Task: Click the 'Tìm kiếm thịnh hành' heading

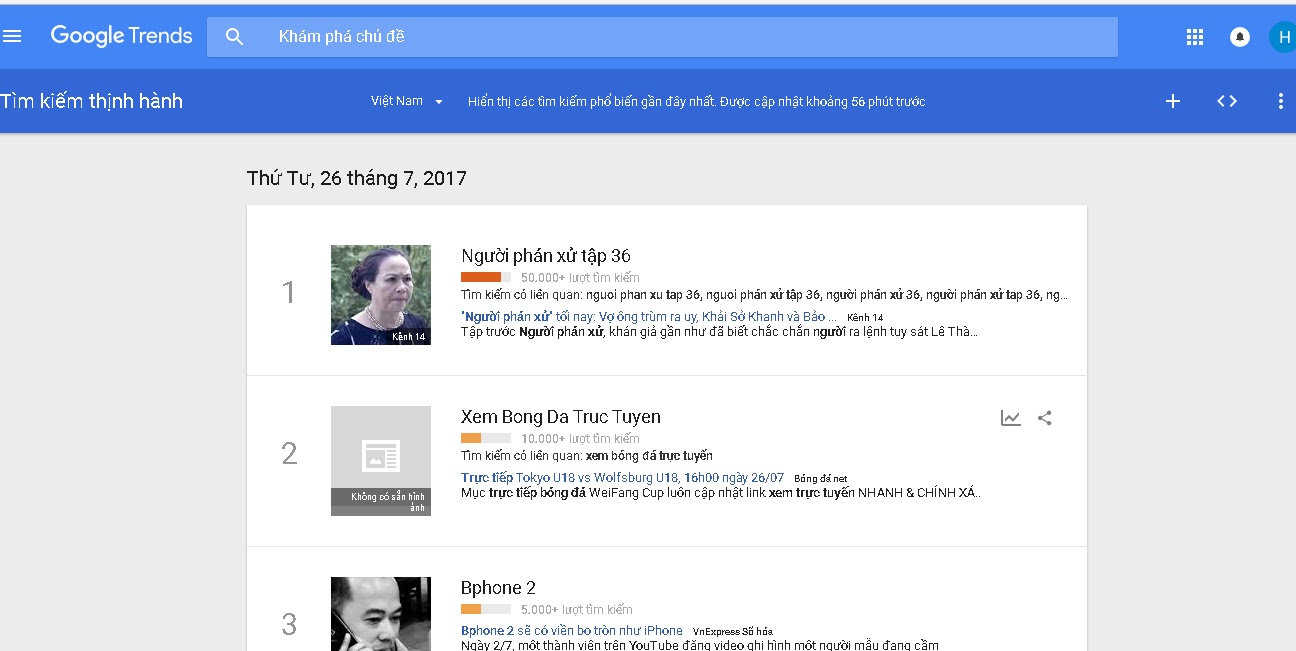Action: 91,101
